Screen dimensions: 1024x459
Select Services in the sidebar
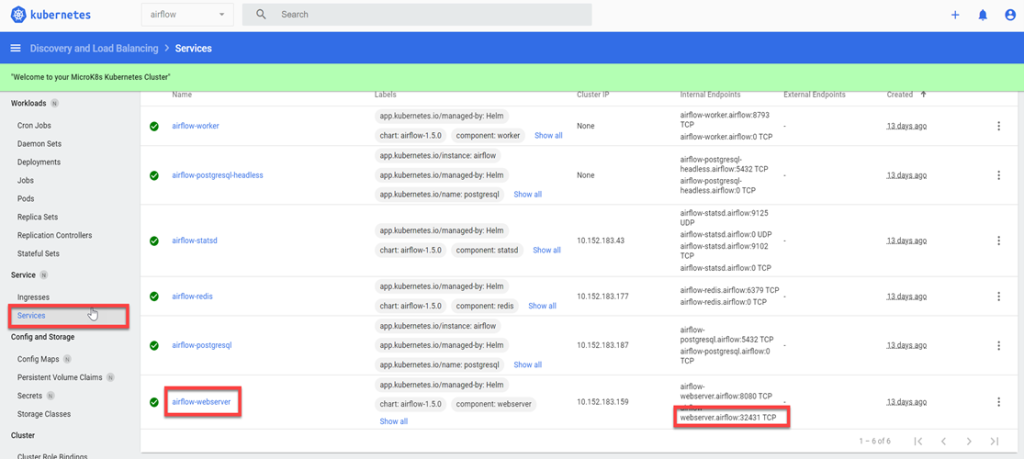coord(31,316)
